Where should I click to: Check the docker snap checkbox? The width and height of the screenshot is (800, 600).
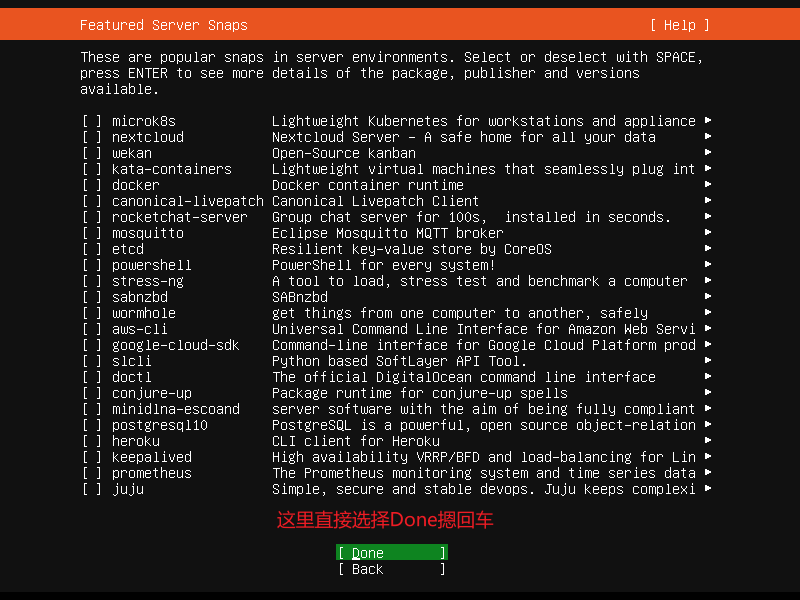[92, 185]
